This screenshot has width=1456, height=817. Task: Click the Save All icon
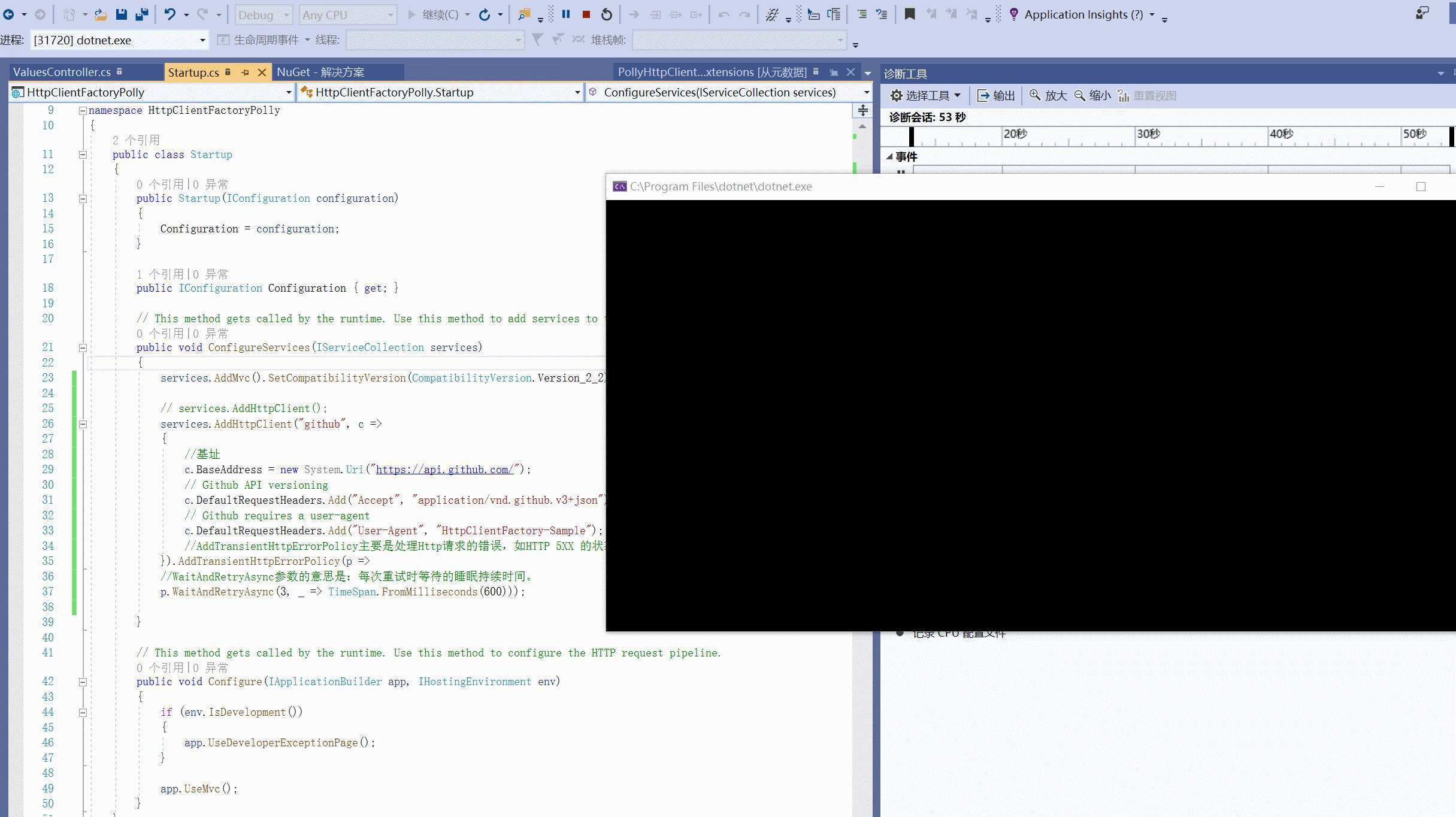pyautogui.click(x=141, y=14)
